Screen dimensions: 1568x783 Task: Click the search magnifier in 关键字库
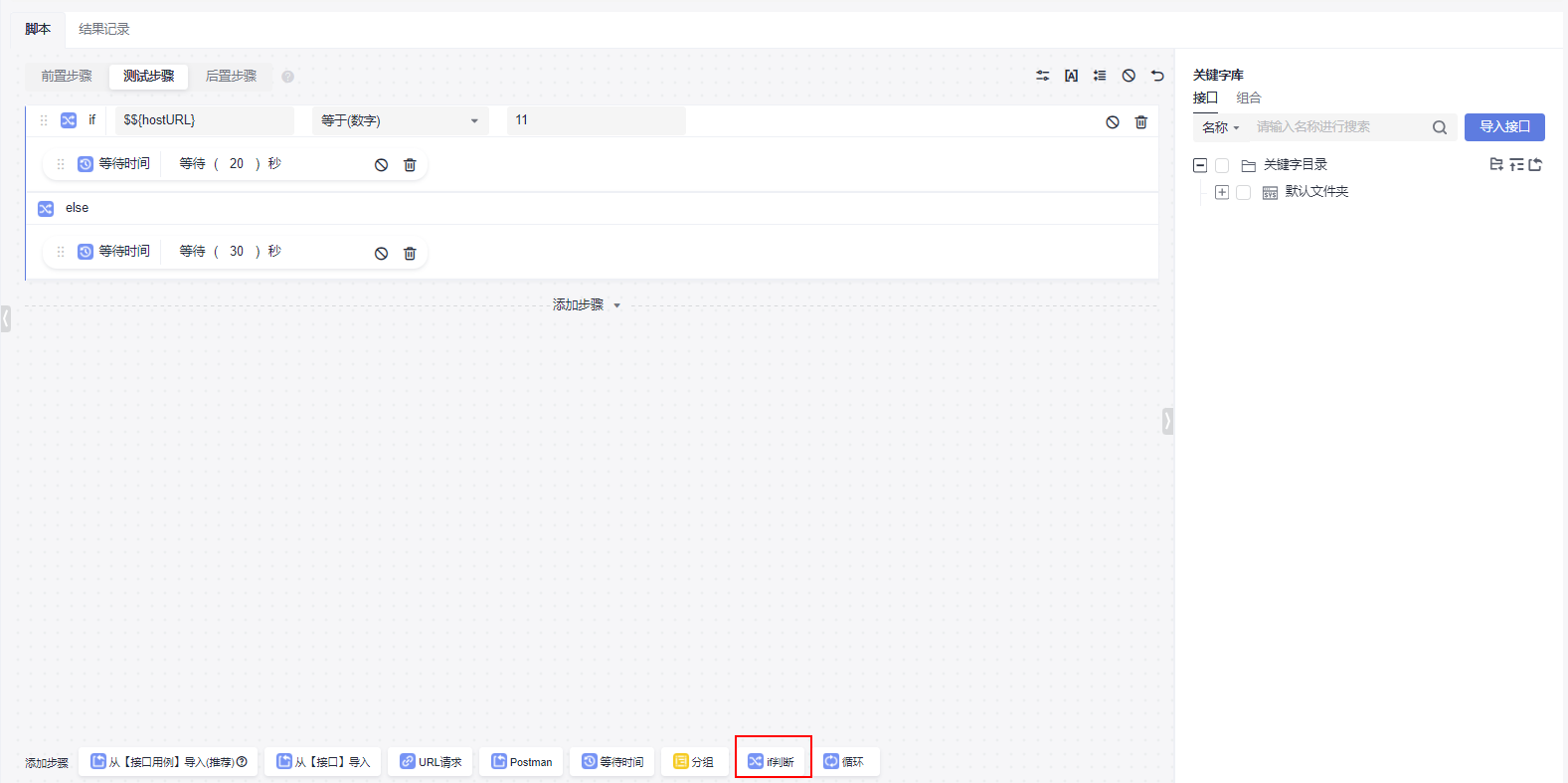pyautogui.click(x=1440, y=127)
